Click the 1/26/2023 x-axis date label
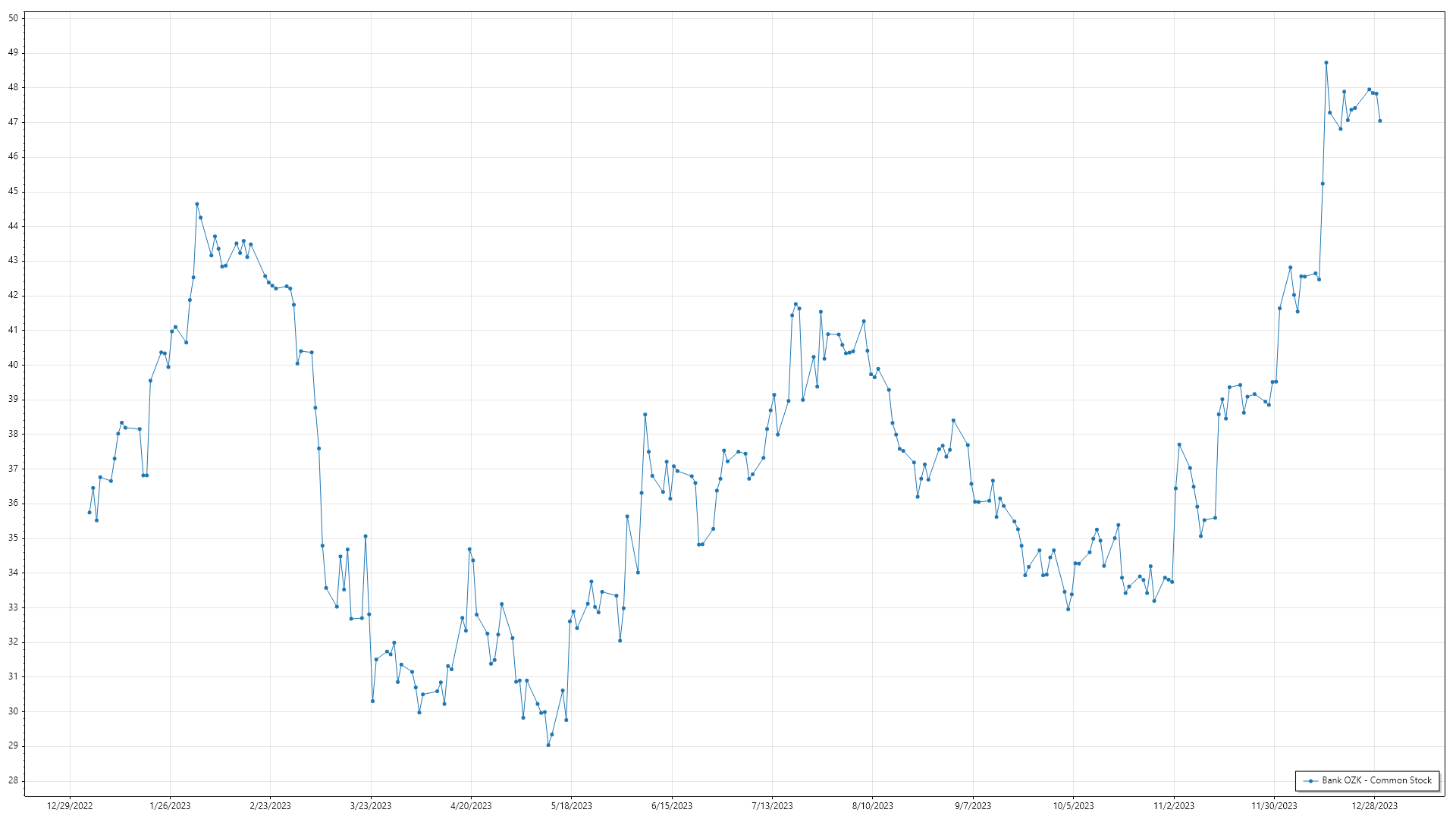This screenshot has width=1456, height=819. (170, 806)
